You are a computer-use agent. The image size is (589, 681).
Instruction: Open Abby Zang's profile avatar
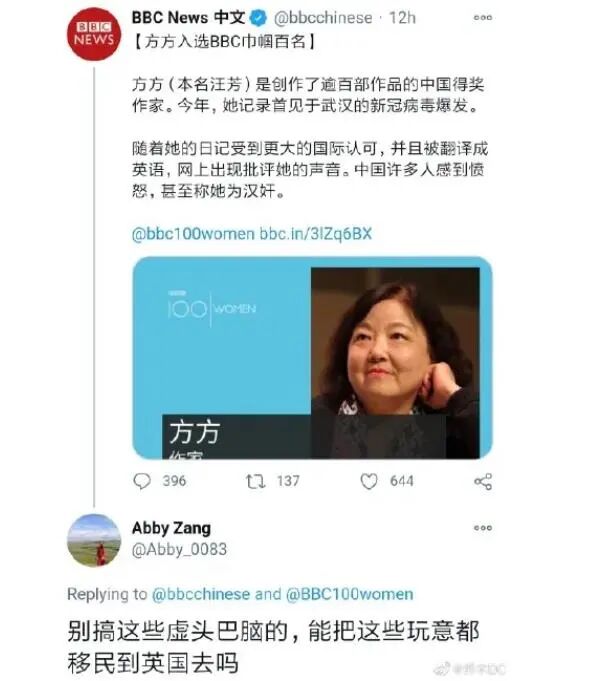click(94, 540)
